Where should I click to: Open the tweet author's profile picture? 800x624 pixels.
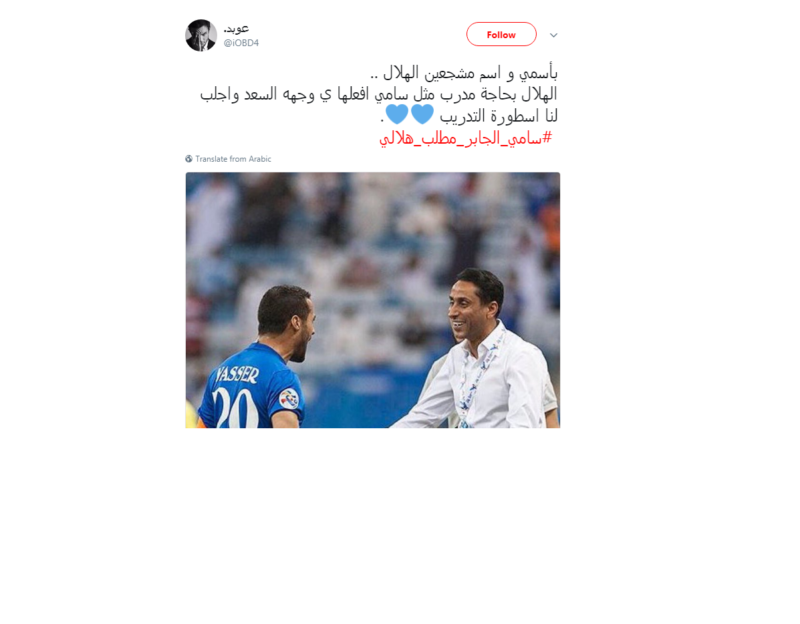click(x=201, y=35)
